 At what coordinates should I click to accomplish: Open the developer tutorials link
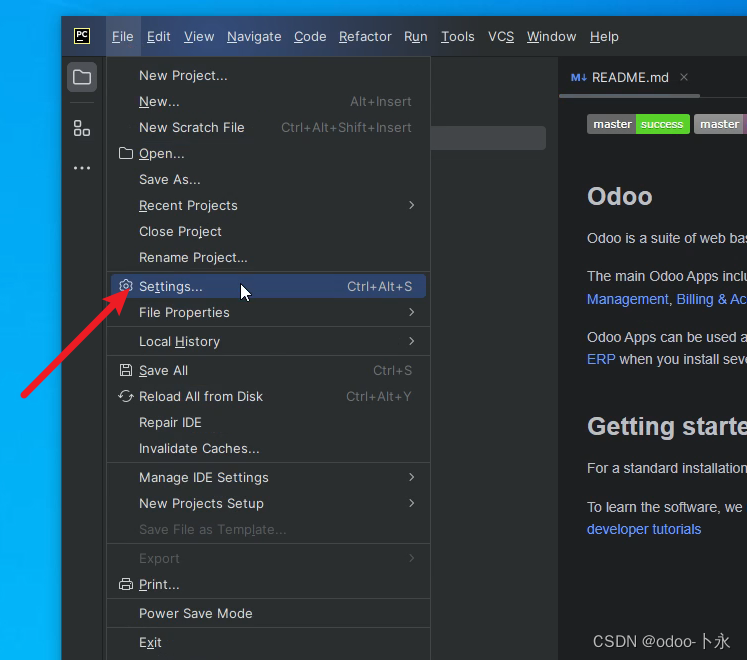point(644,529)
